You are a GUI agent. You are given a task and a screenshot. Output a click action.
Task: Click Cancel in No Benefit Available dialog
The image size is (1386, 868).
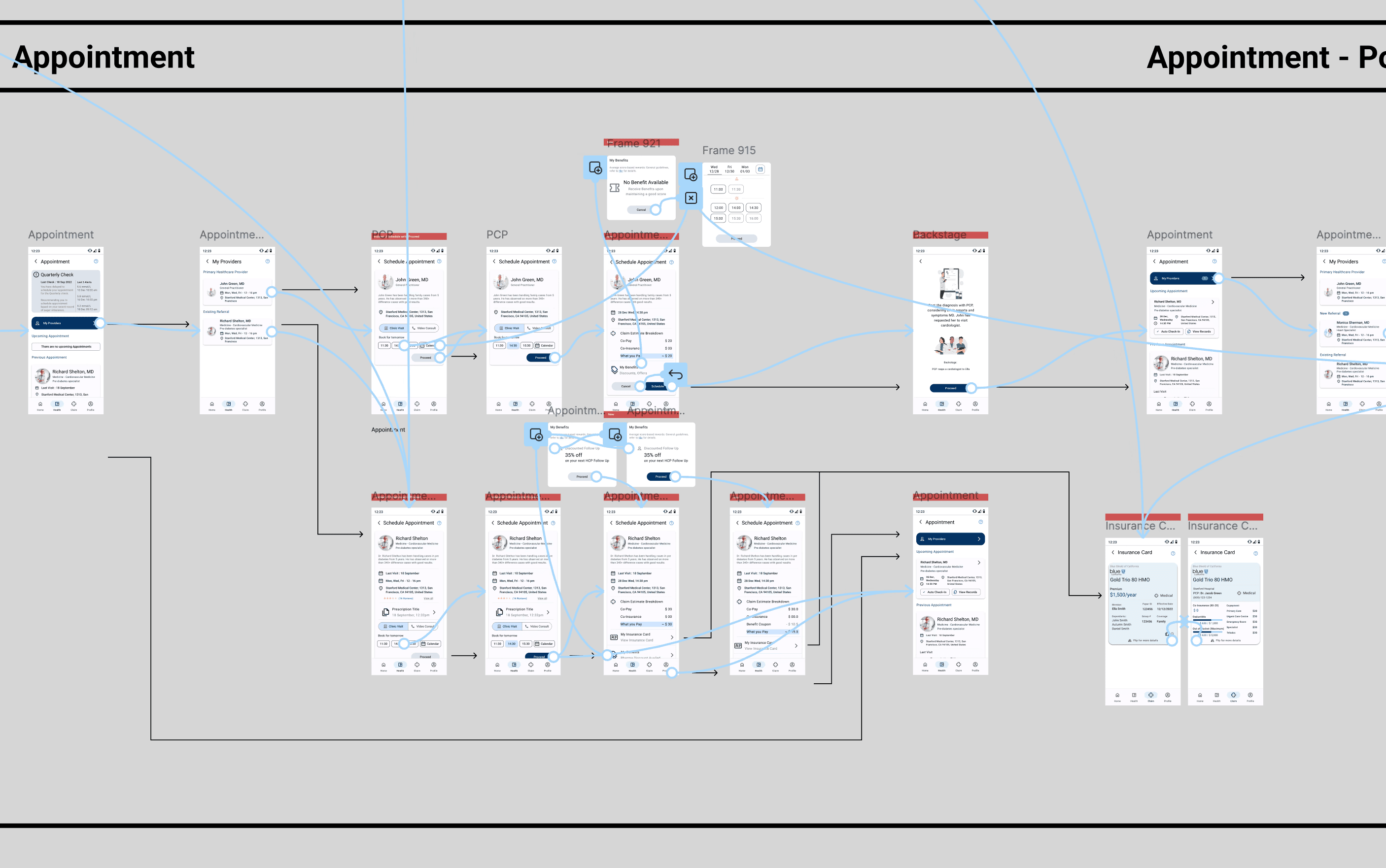(641, 210)
